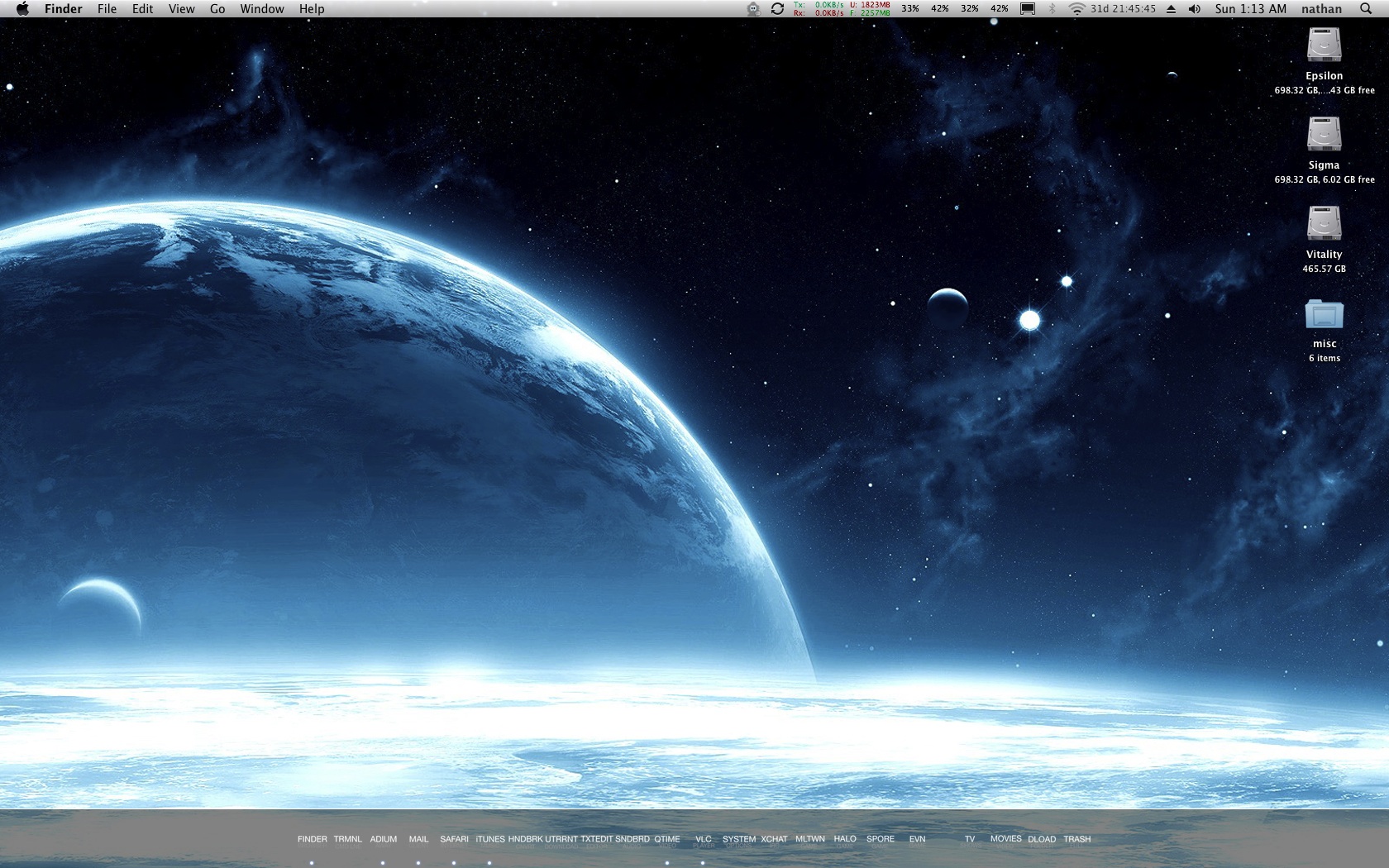Open the File menu
The width and height of the screenshot is (1389, 868).
(x=107, y=9)
